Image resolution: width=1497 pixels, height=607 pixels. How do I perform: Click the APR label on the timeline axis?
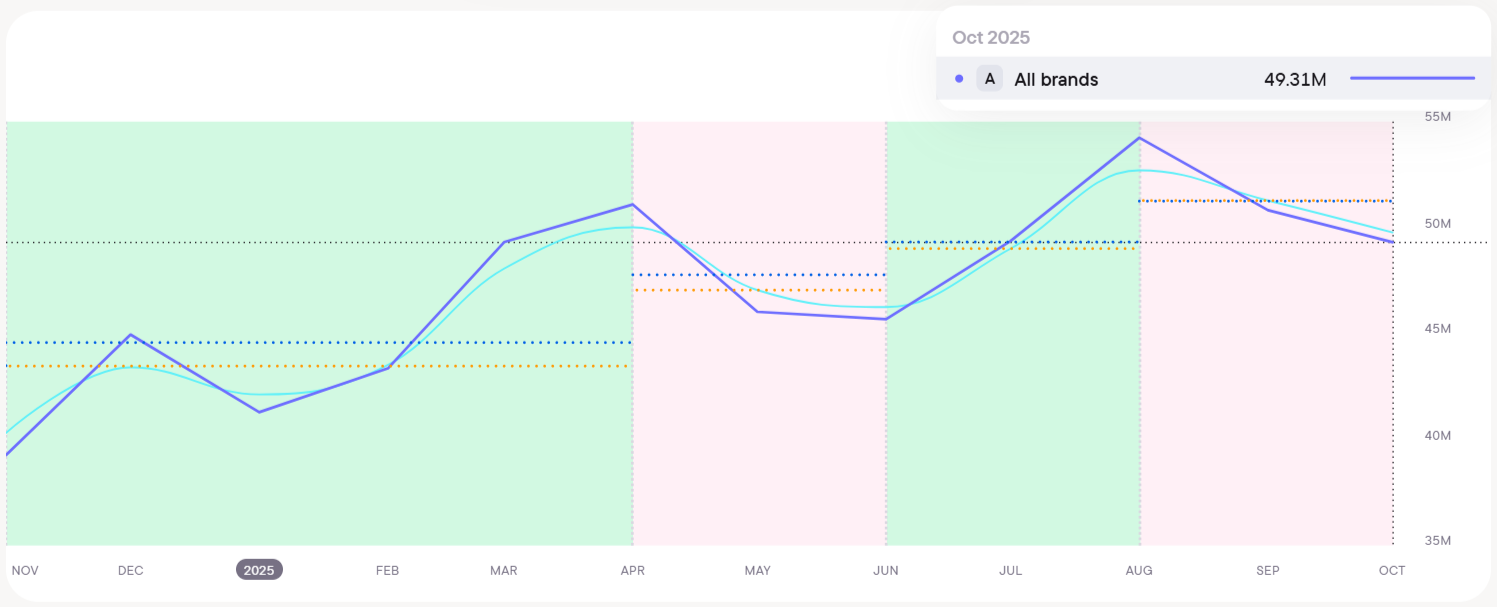tap(632, 571)
